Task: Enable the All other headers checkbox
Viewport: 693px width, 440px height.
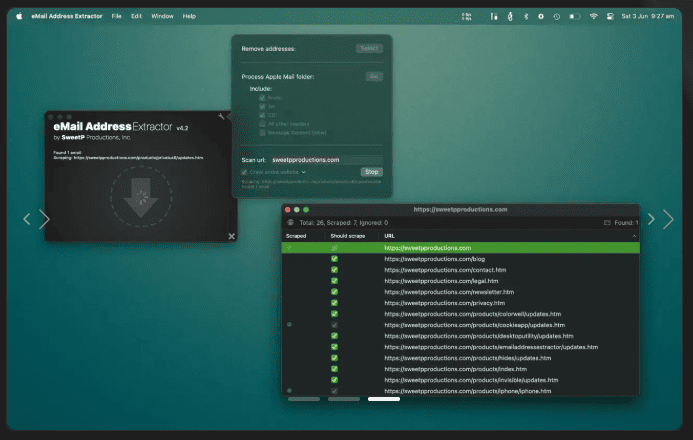Action: (263, 124)
